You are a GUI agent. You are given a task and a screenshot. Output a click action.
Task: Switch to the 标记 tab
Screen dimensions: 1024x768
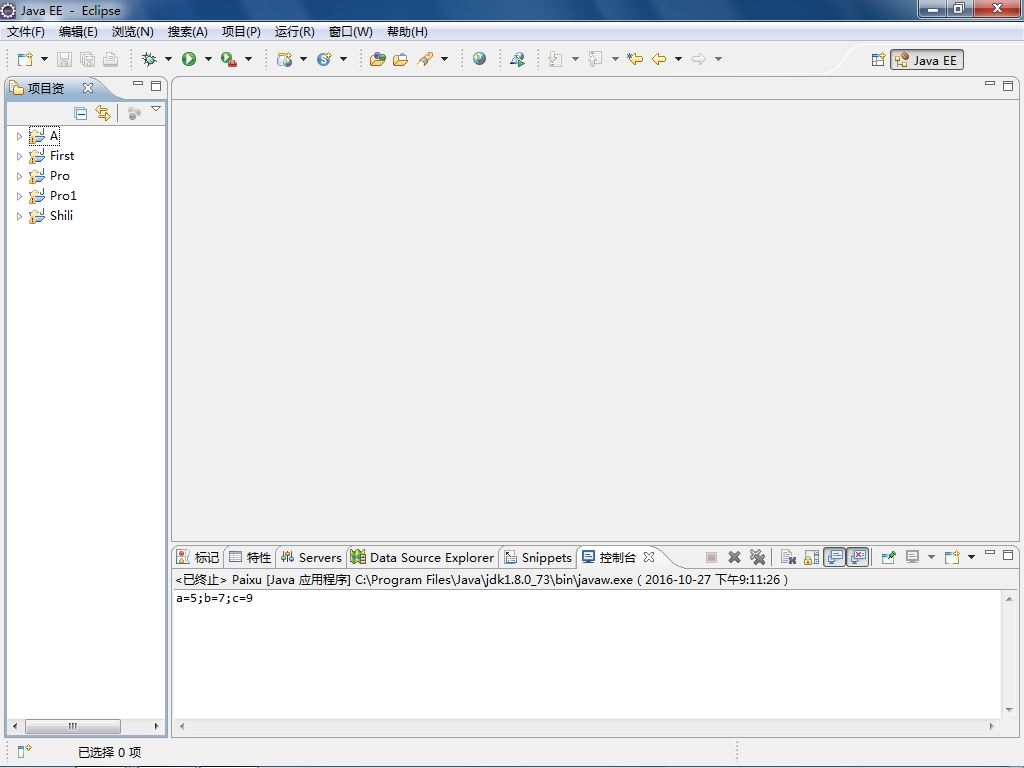[x=199, y=557]
